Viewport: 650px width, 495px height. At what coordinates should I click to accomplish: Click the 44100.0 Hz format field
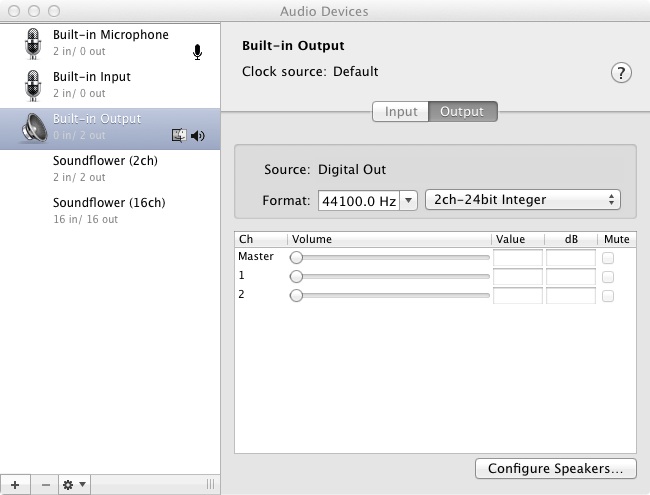pyautogui.click(x=359, y=201)
